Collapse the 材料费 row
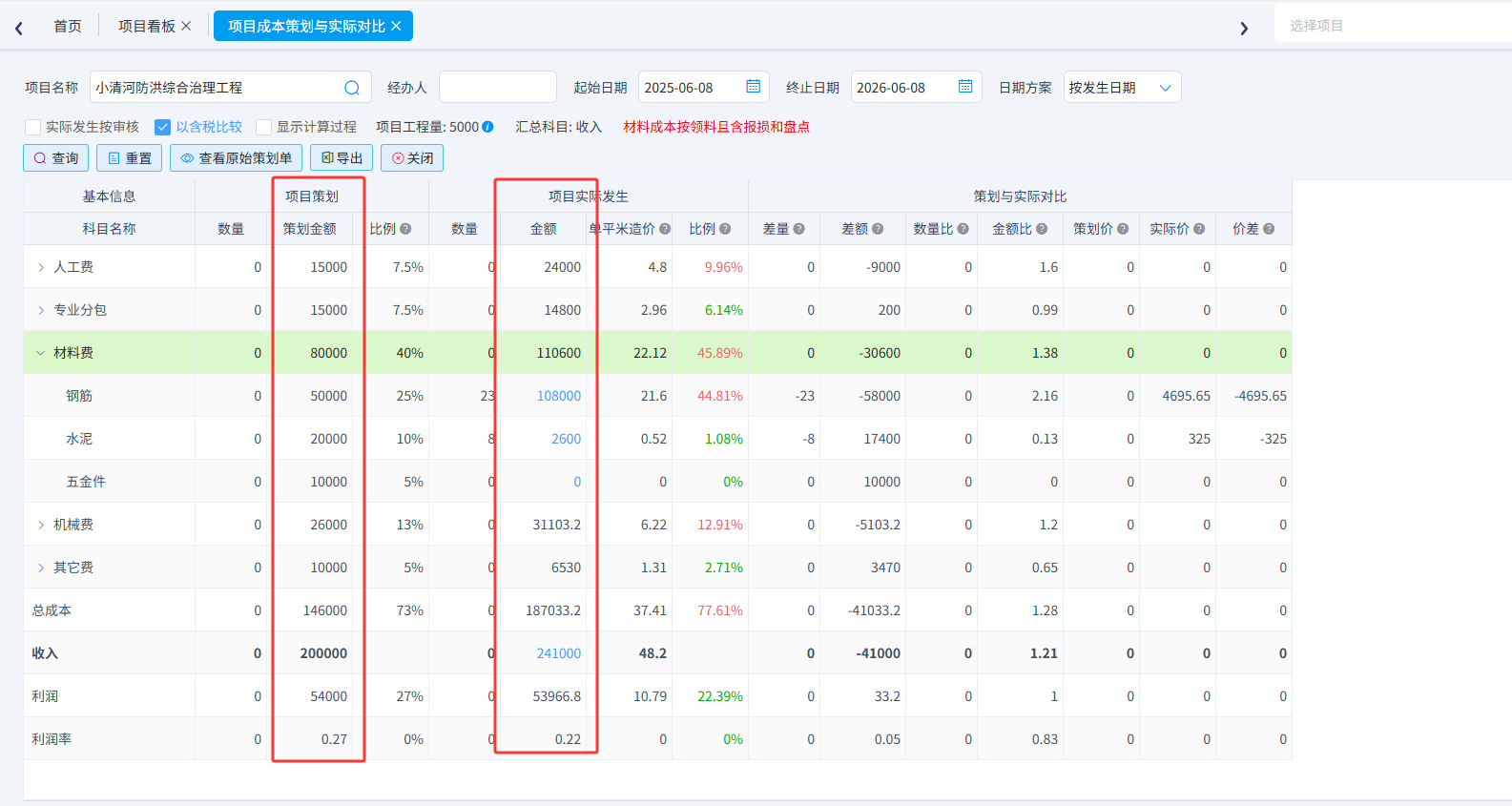This screenshot has height=806, width=1512. pos(41,353)
